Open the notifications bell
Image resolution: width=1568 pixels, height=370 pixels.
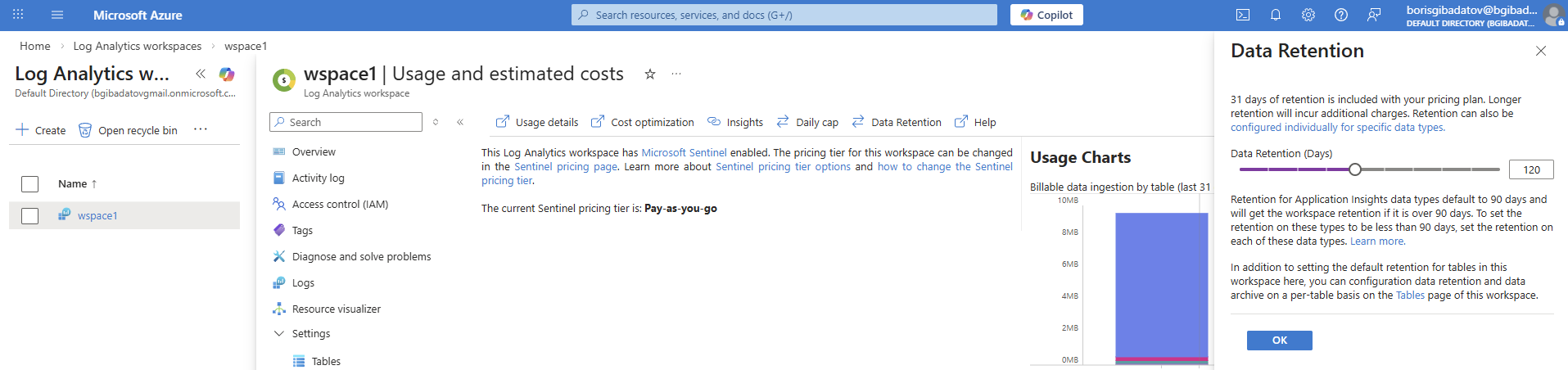[x=1275, y=15]
